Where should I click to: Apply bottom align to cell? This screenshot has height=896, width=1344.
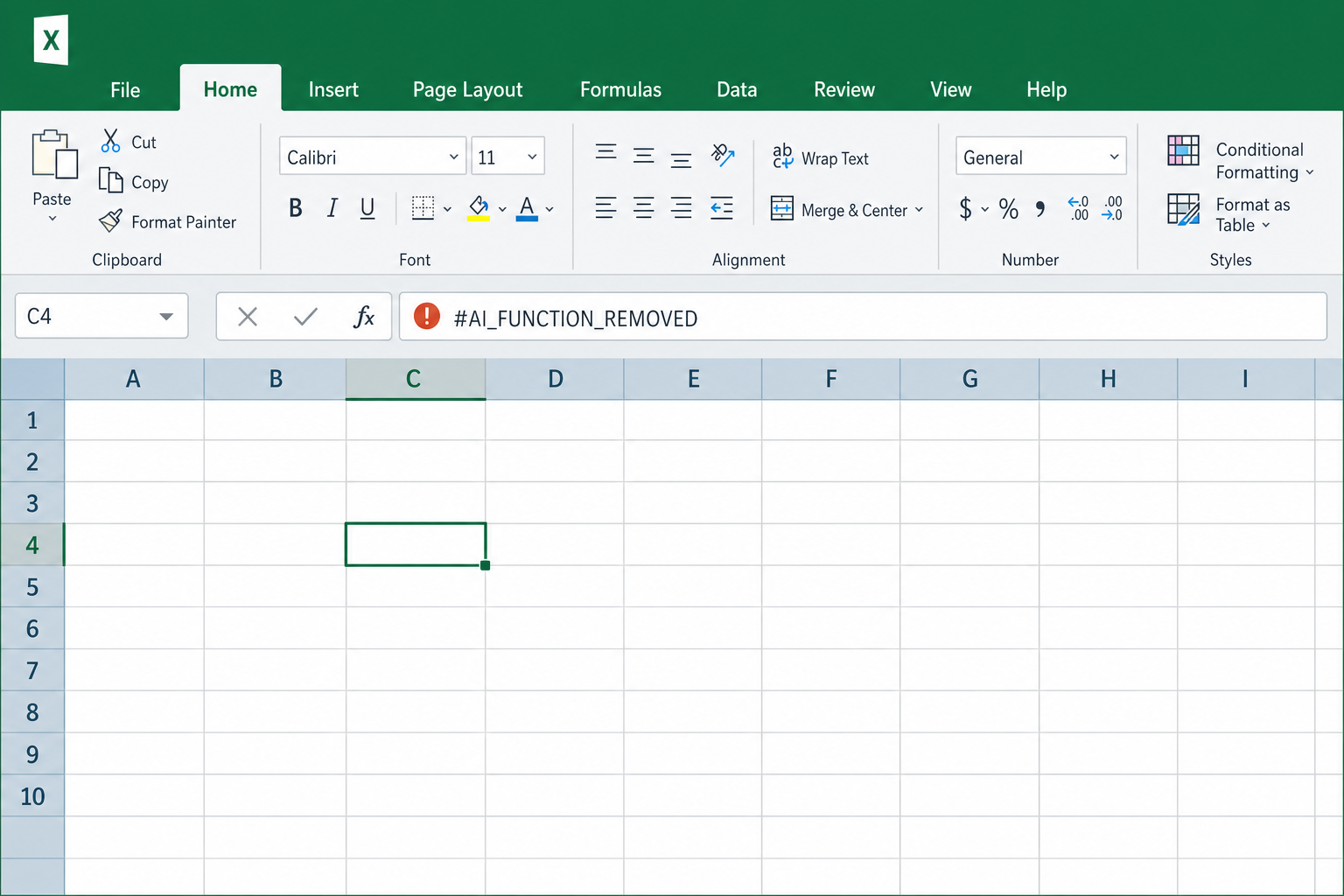[681, 157]
